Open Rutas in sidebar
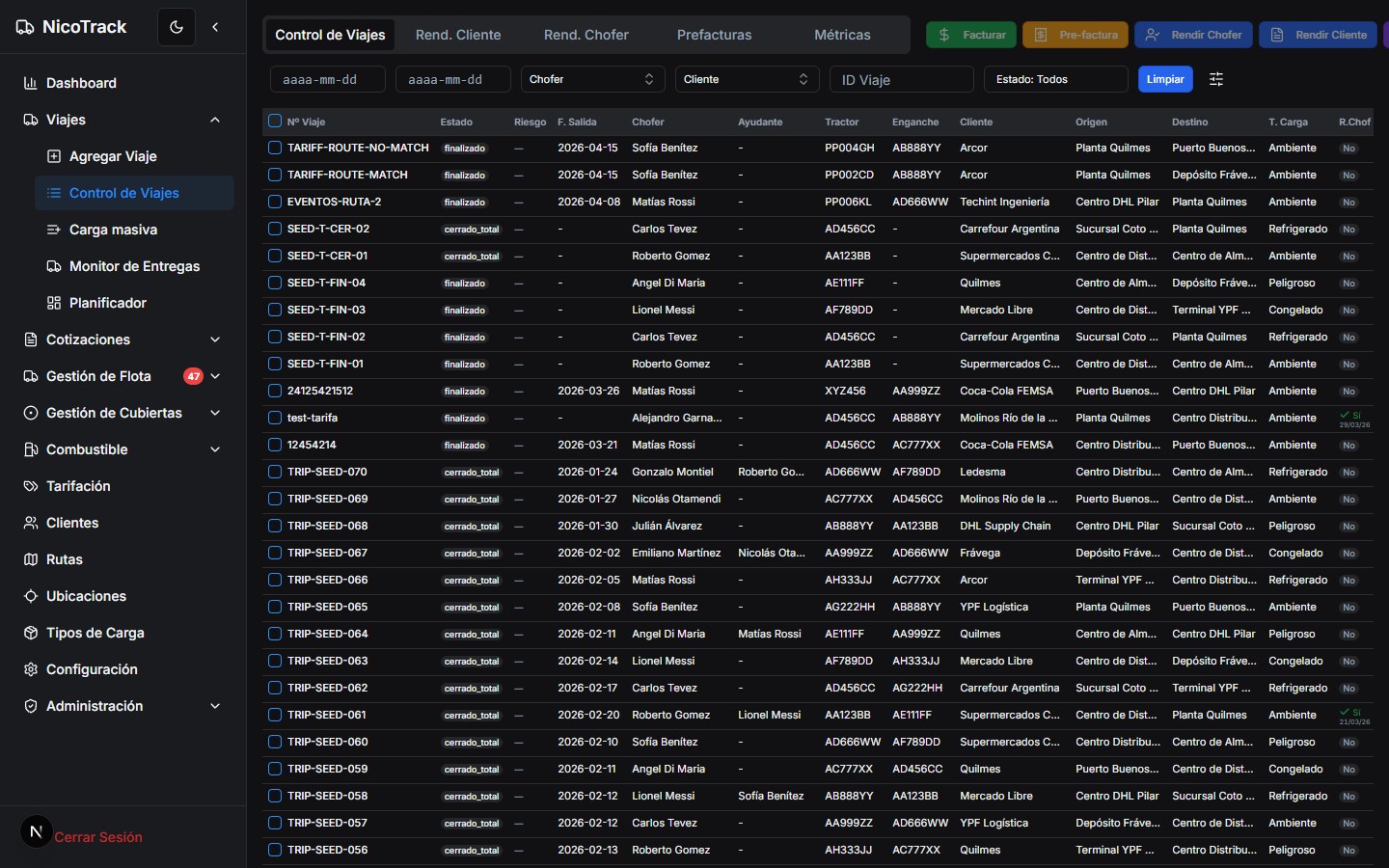This screenshot has width=1389, height=868. (123, 559)
